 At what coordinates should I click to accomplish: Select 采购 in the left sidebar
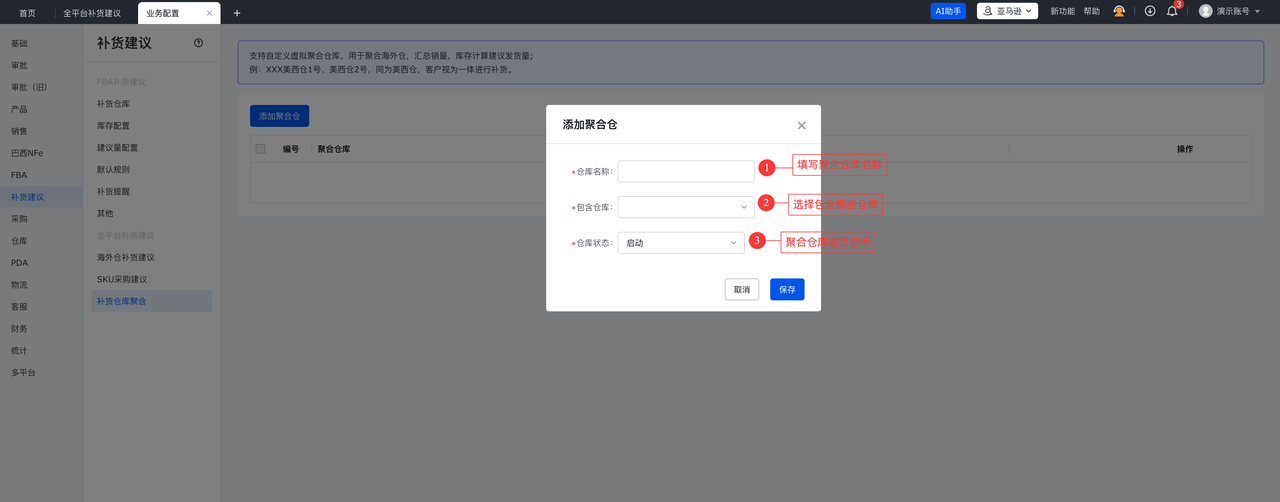[20, 219]
